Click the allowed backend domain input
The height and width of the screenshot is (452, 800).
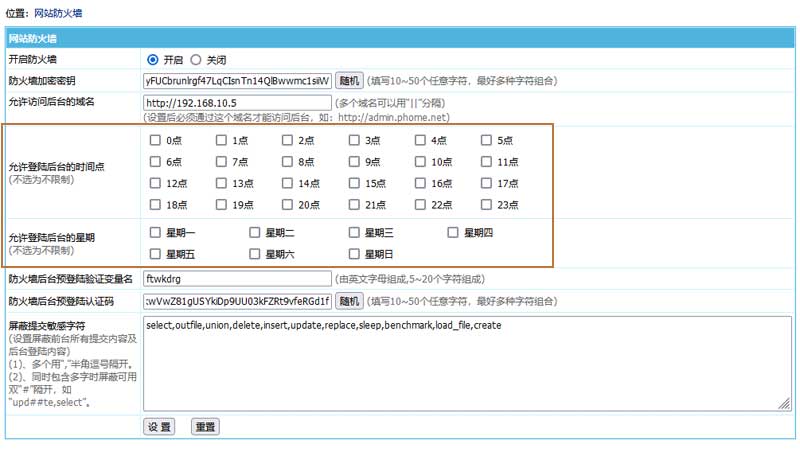pyautogui.click(x=236, y=102)
